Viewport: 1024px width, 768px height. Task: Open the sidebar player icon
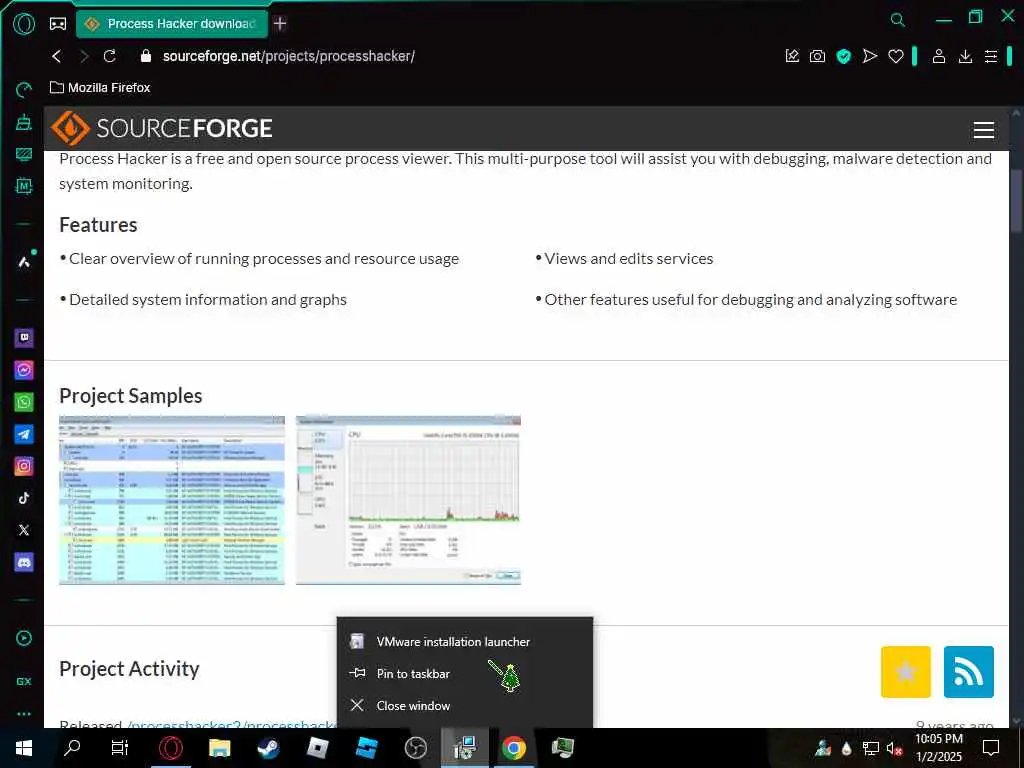(24, 638)
